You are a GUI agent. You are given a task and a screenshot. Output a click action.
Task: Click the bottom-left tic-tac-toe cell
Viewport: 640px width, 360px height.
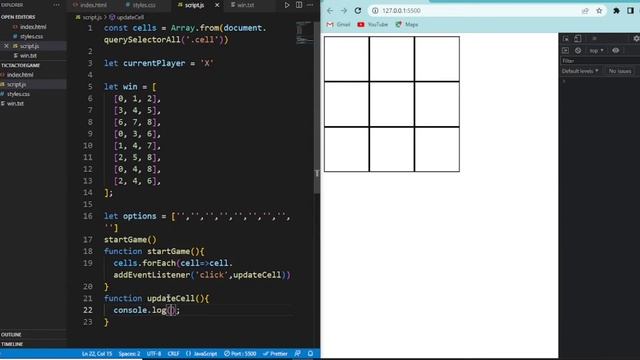tap(347, 149)
